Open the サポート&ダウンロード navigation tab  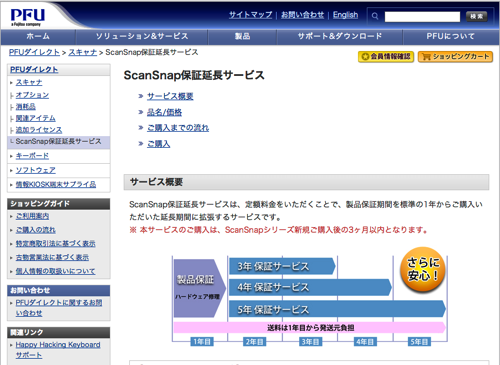[x=340, y=36]
